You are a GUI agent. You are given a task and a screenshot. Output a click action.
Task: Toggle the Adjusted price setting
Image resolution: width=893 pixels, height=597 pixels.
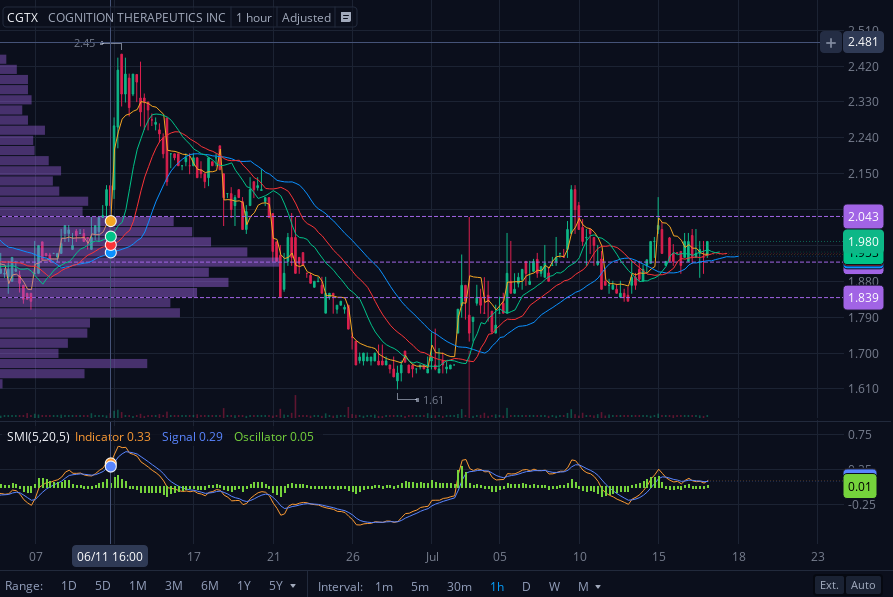[x=306, y=18]
